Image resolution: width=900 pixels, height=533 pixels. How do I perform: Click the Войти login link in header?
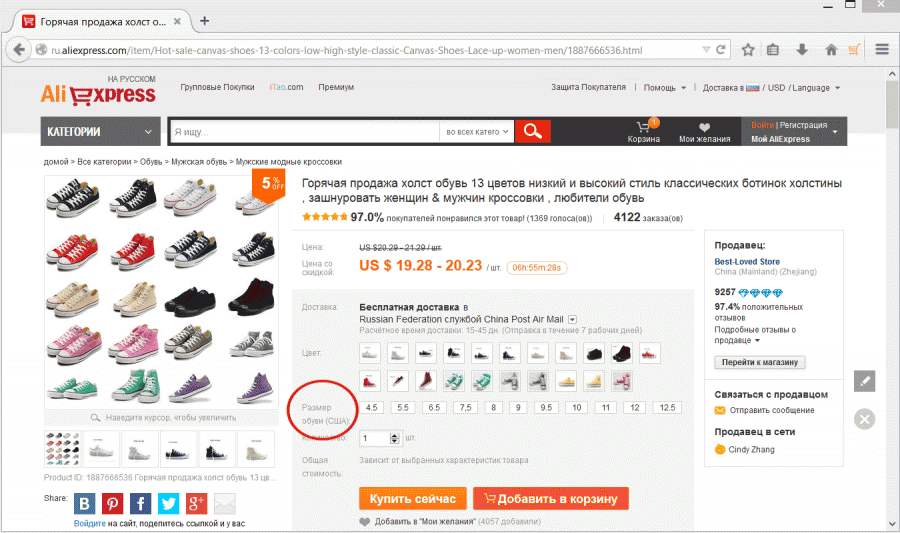coord(762,125)
